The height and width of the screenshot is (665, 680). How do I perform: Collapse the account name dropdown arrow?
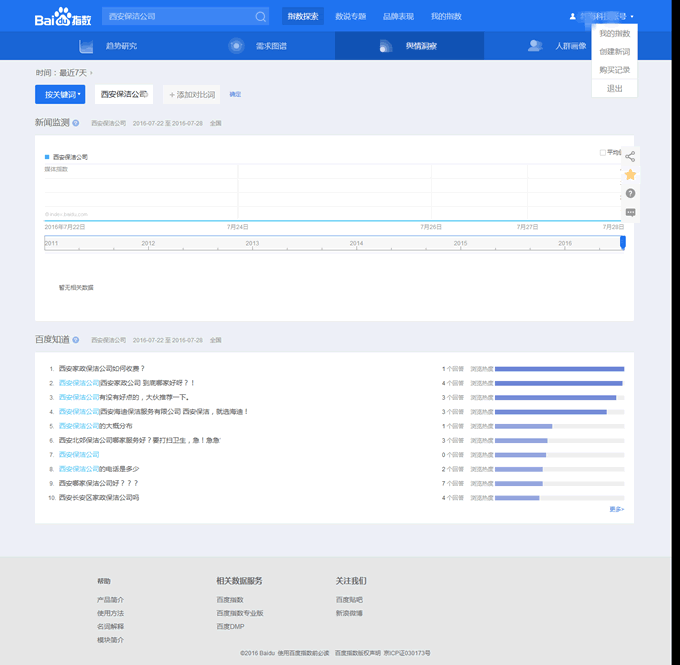coord(632,16)
